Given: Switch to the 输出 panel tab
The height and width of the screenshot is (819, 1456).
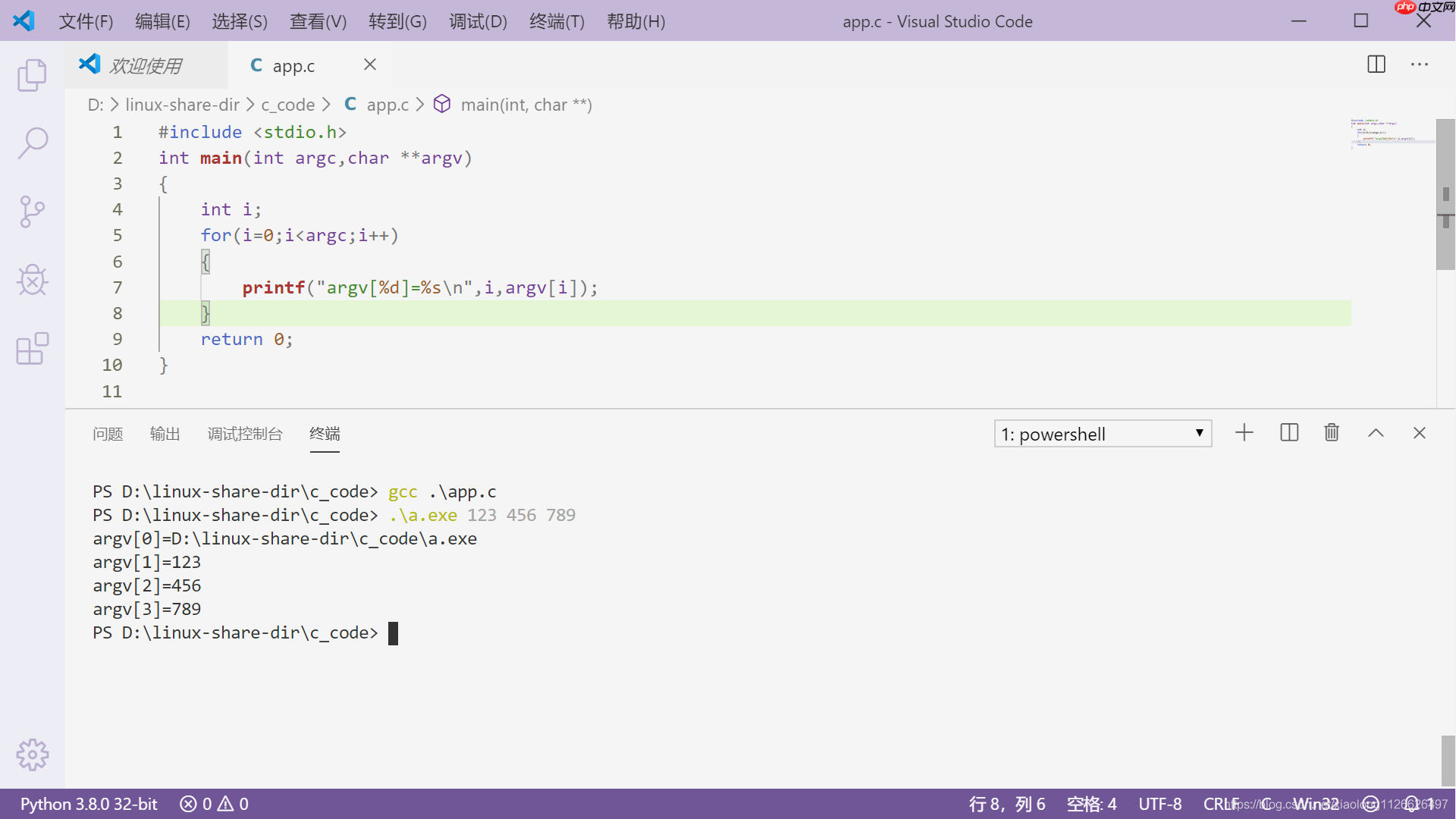Looking at the screenshot, I should tap(165, 433).
